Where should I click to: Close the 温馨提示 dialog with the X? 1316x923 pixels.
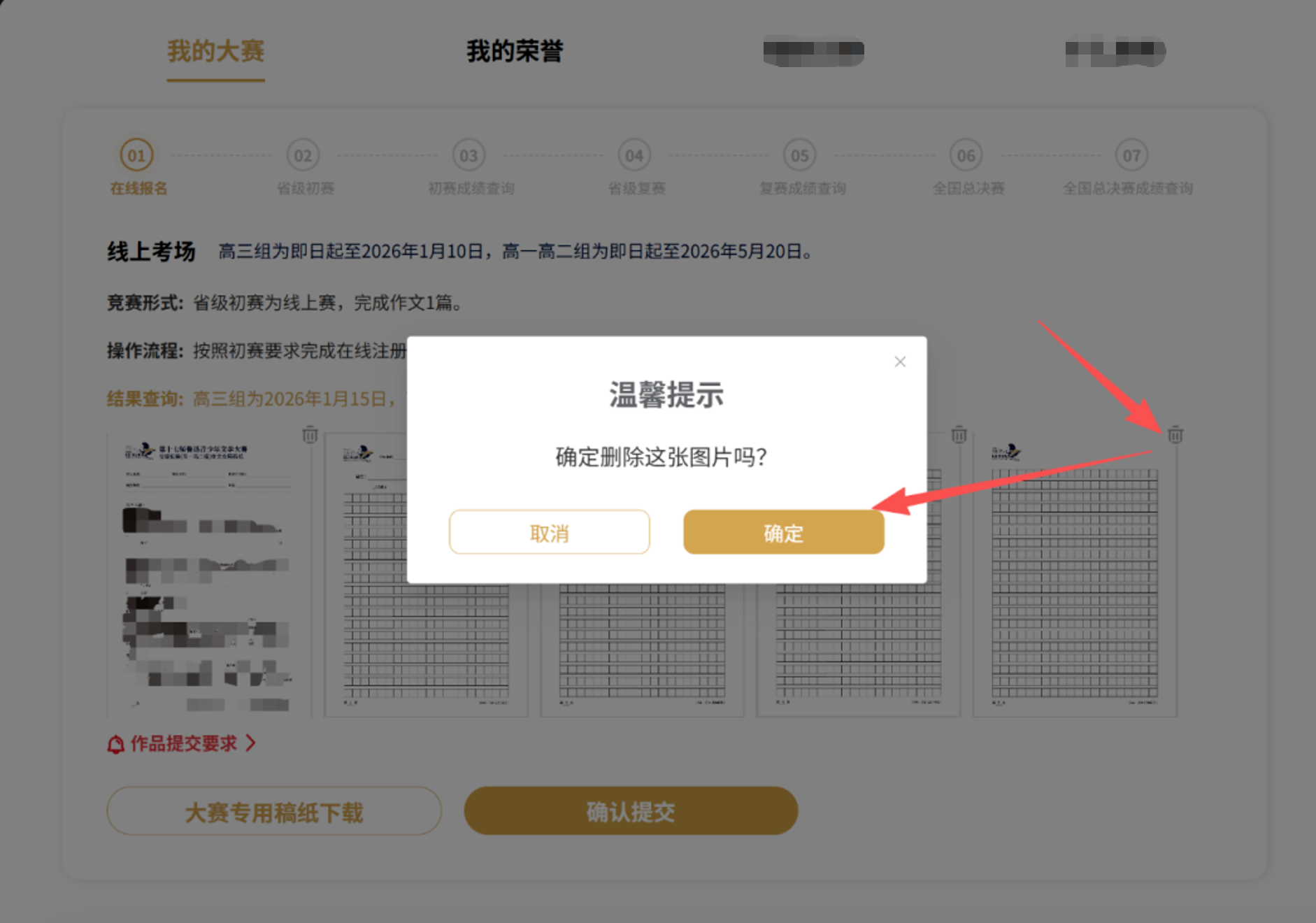pos(900,362)
